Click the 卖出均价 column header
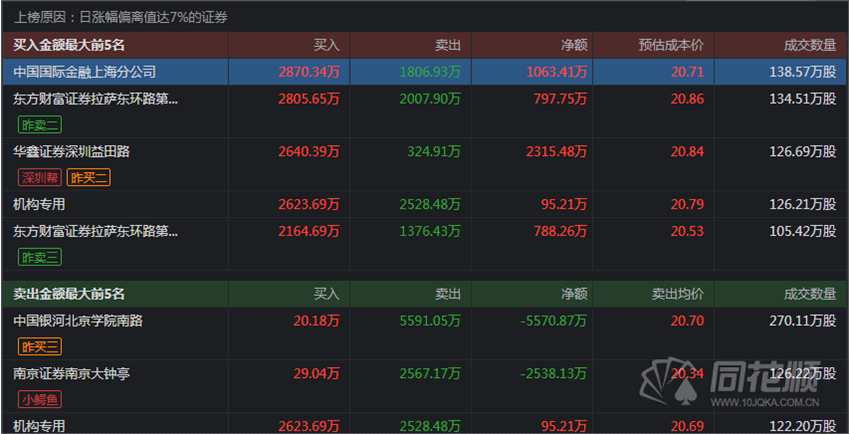The image size is (850, 434). point(678,294)
